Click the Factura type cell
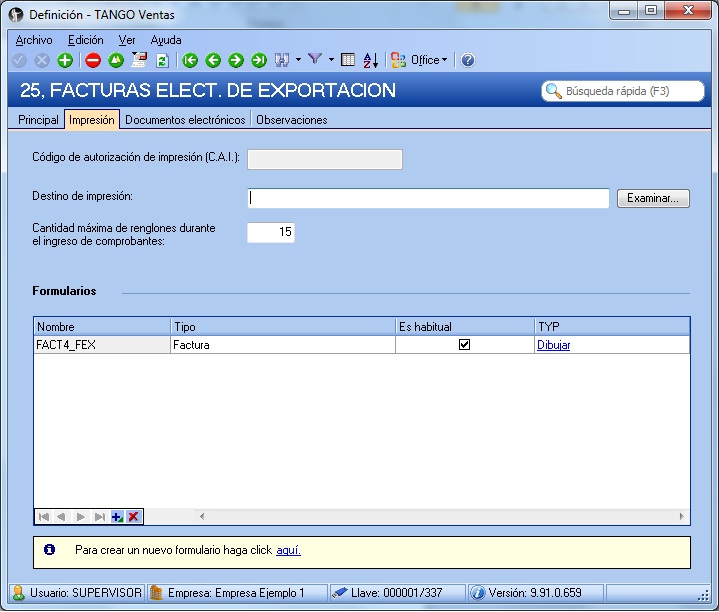719x612 pixels. coord(282,345)
